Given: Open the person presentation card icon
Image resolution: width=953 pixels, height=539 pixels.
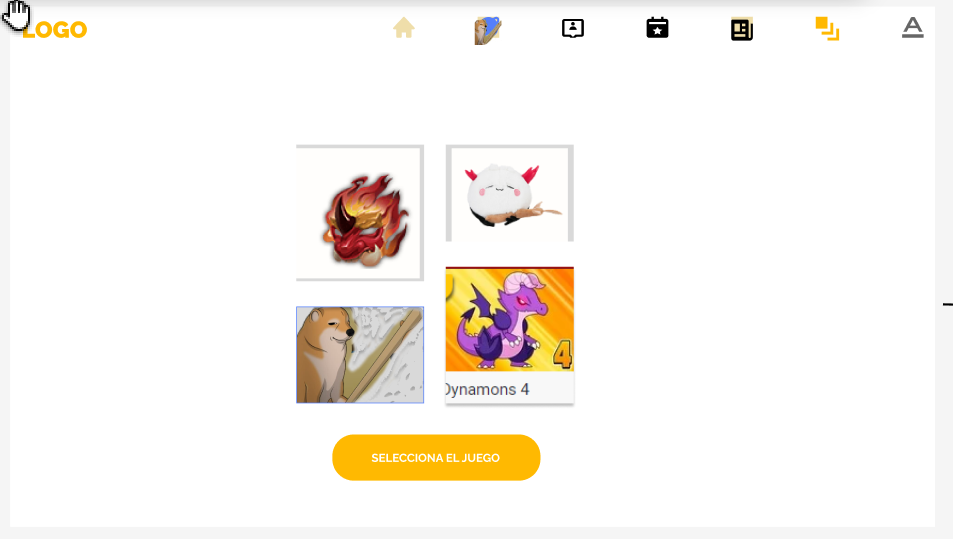Looking at the screenshot, I should pyautogui.click(x=573, y=28).
